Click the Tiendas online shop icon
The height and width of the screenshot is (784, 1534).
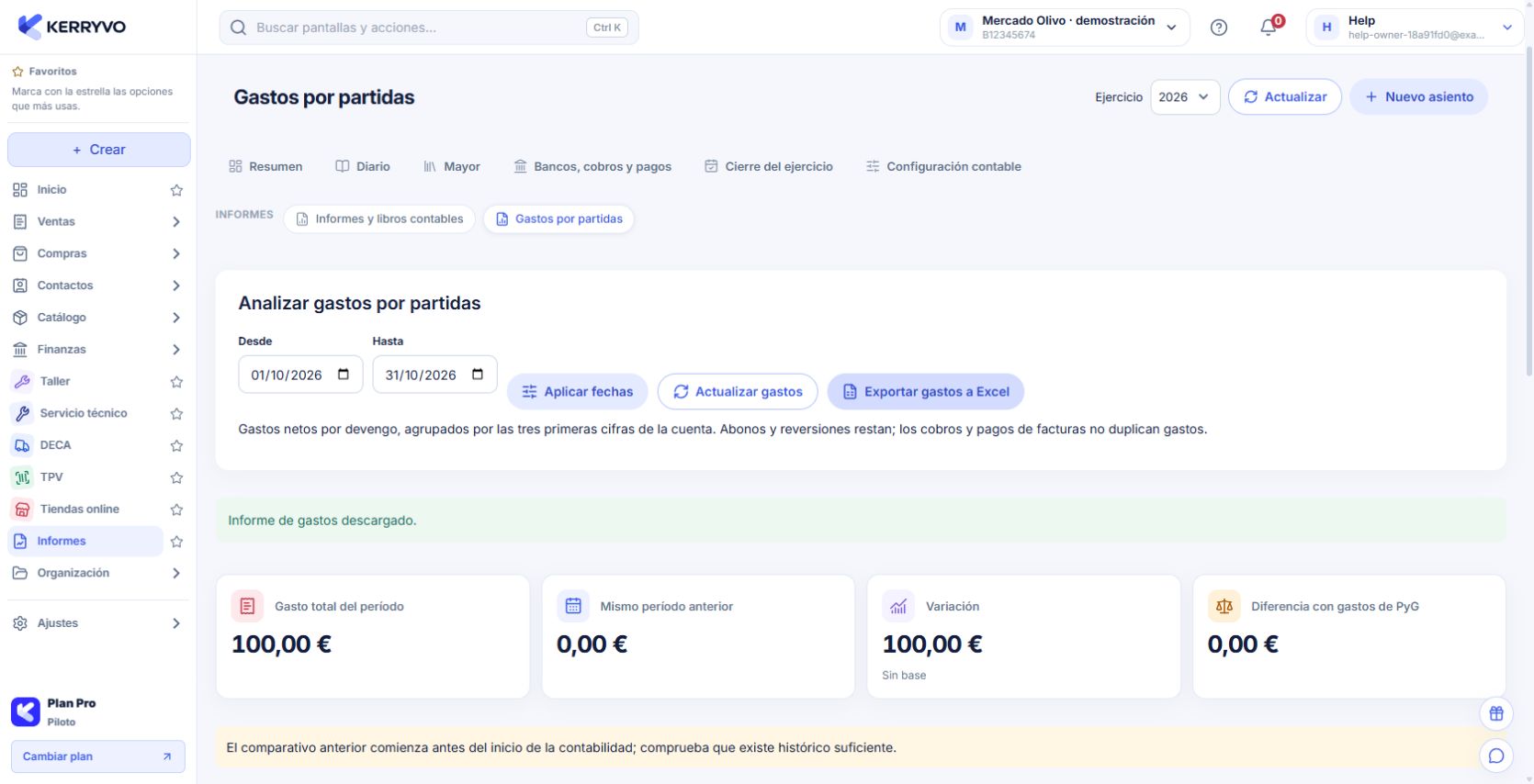click(x=22, y=510)
